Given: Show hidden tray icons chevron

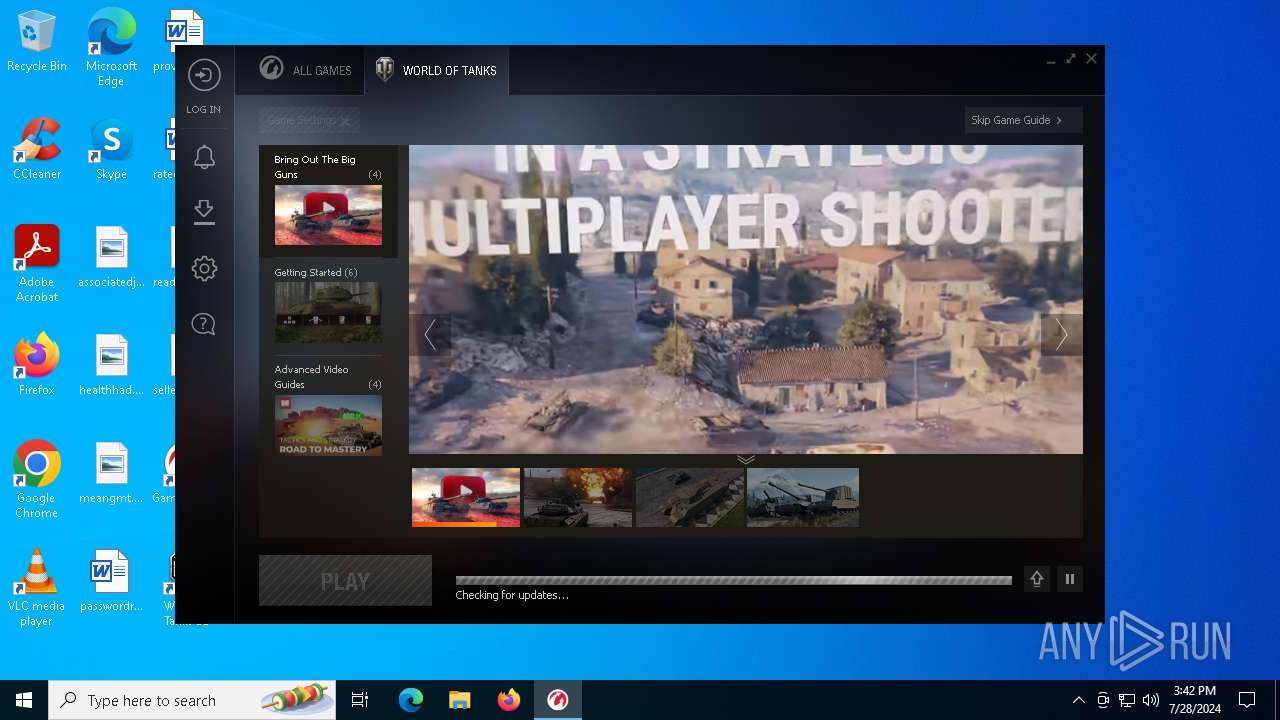Looking at the screenshot, I should point(1078,700).
